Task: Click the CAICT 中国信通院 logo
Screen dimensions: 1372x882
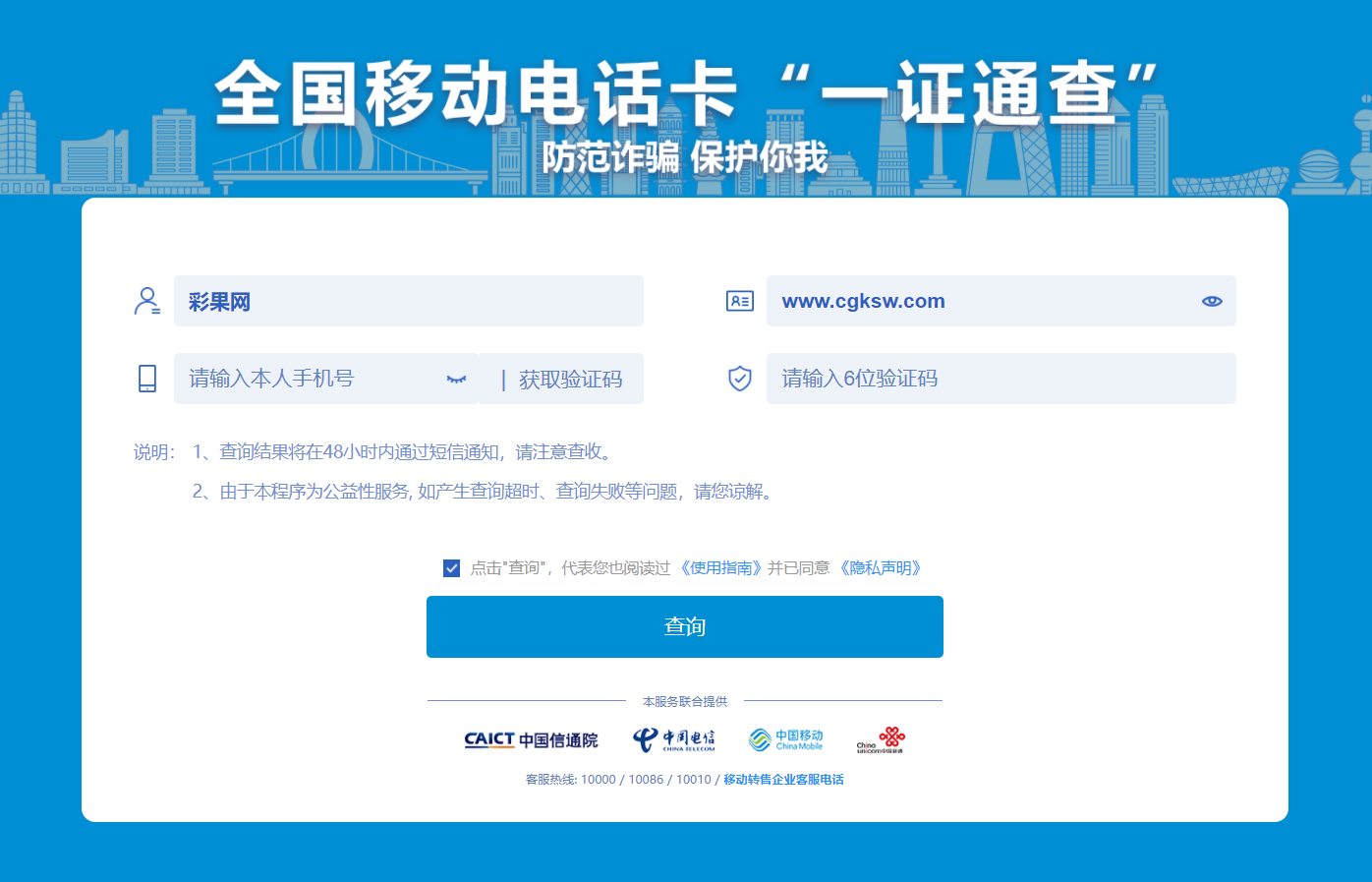Action: (x=531, y=739)
